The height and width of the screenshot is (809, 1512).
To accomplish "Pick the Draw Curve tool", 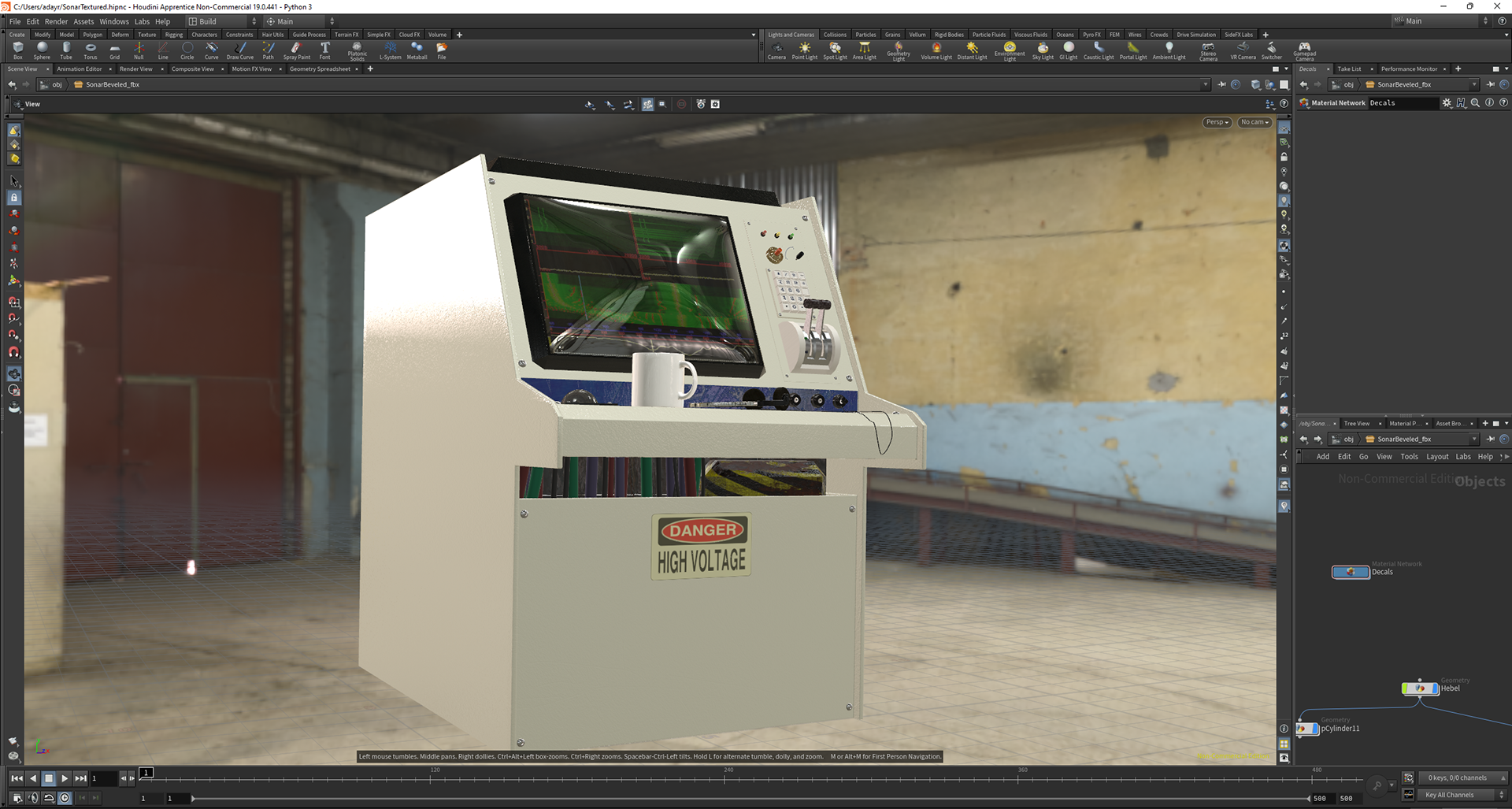I will [x=240, y=50].
